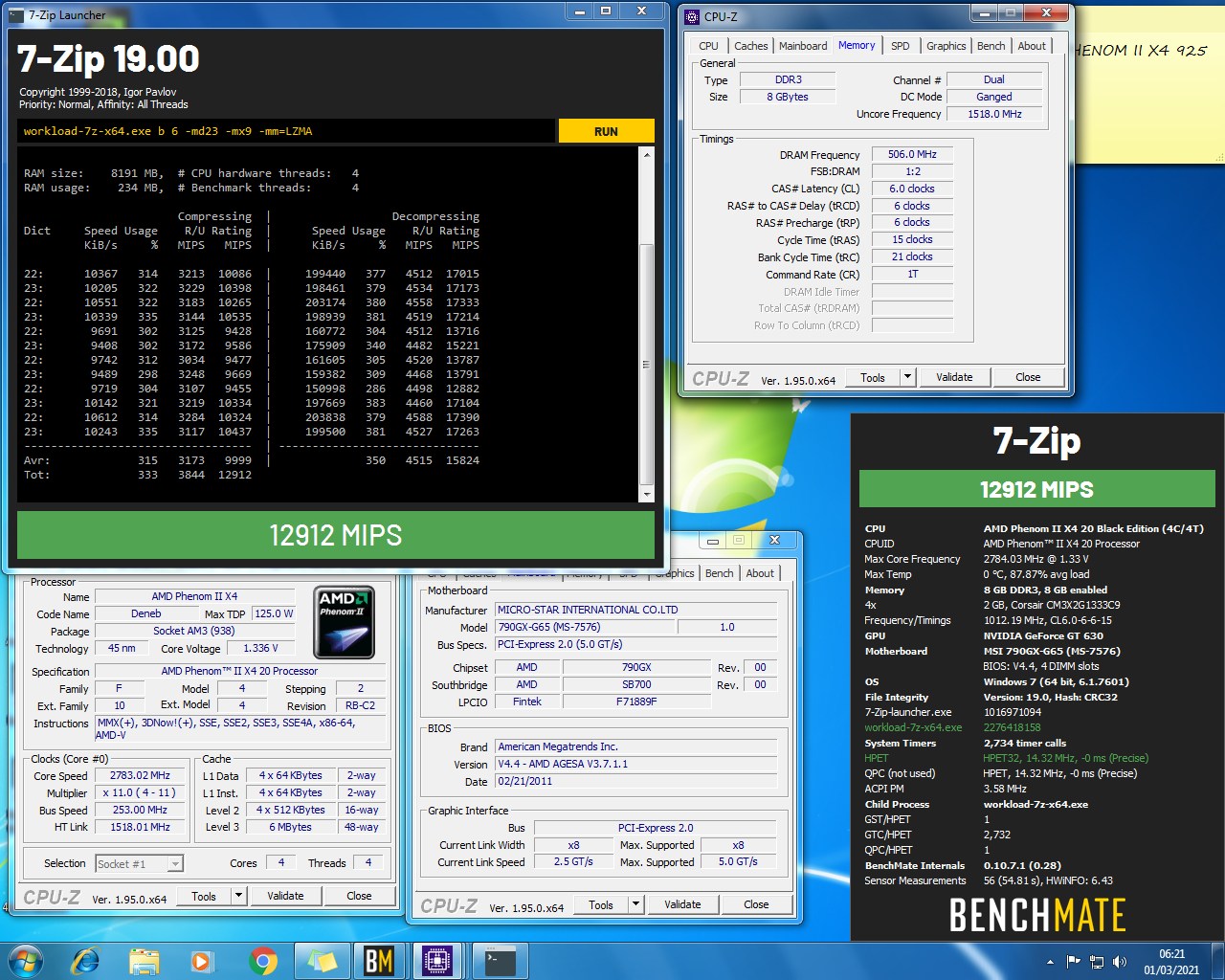Viewport: 1225px width, 980px height.
Task: Open the Windows Start menu
Action: point(25,960)
